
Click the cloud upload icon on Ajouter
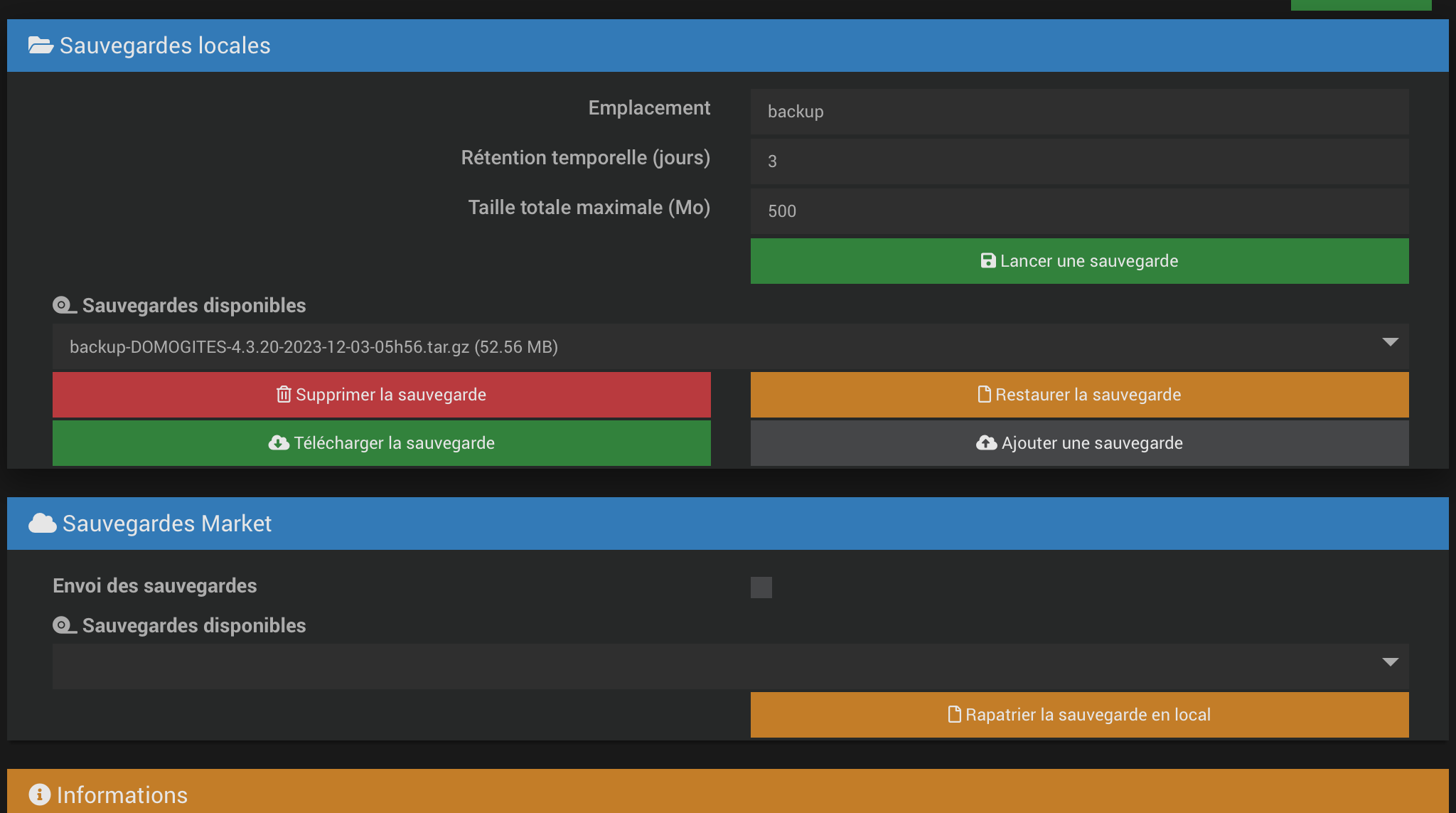click(986, 443)
